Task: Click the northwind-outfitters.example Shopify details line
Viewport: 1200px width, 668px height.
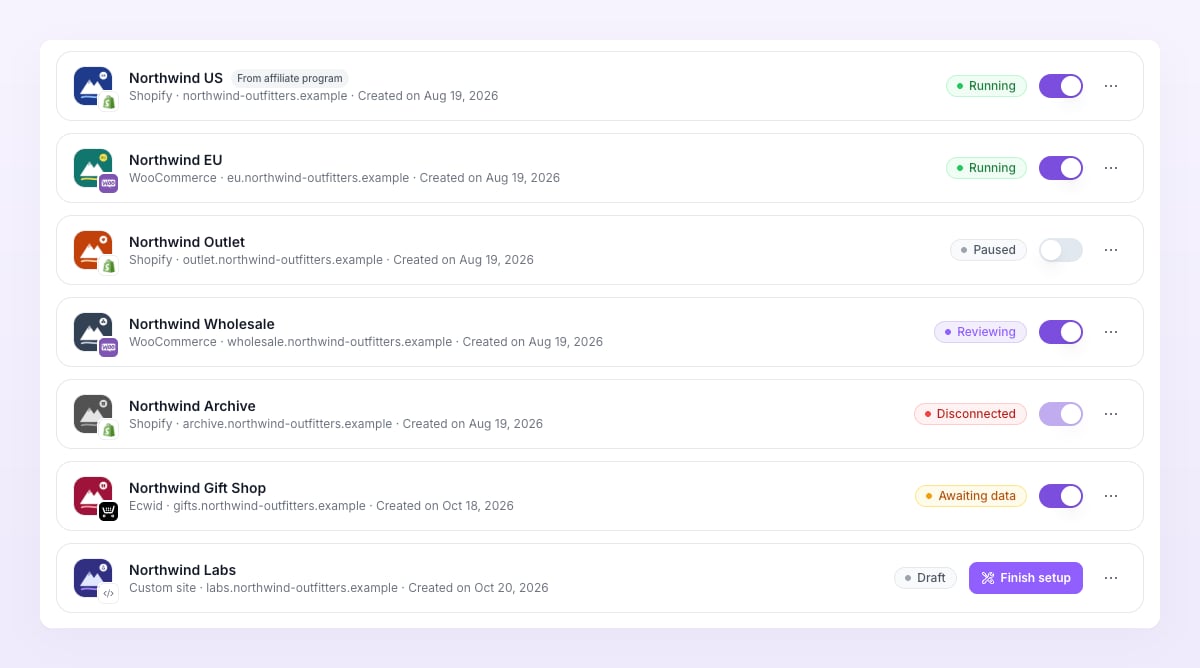Action: tap(313, 96)
